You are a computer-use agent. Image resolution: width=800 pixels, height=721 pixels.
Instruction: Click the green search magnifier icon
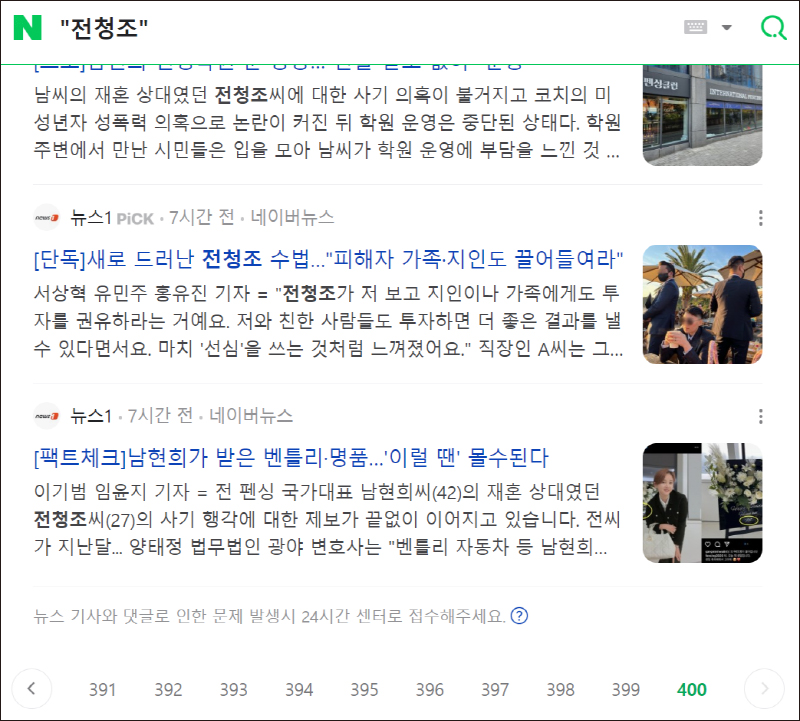(773, 27)
